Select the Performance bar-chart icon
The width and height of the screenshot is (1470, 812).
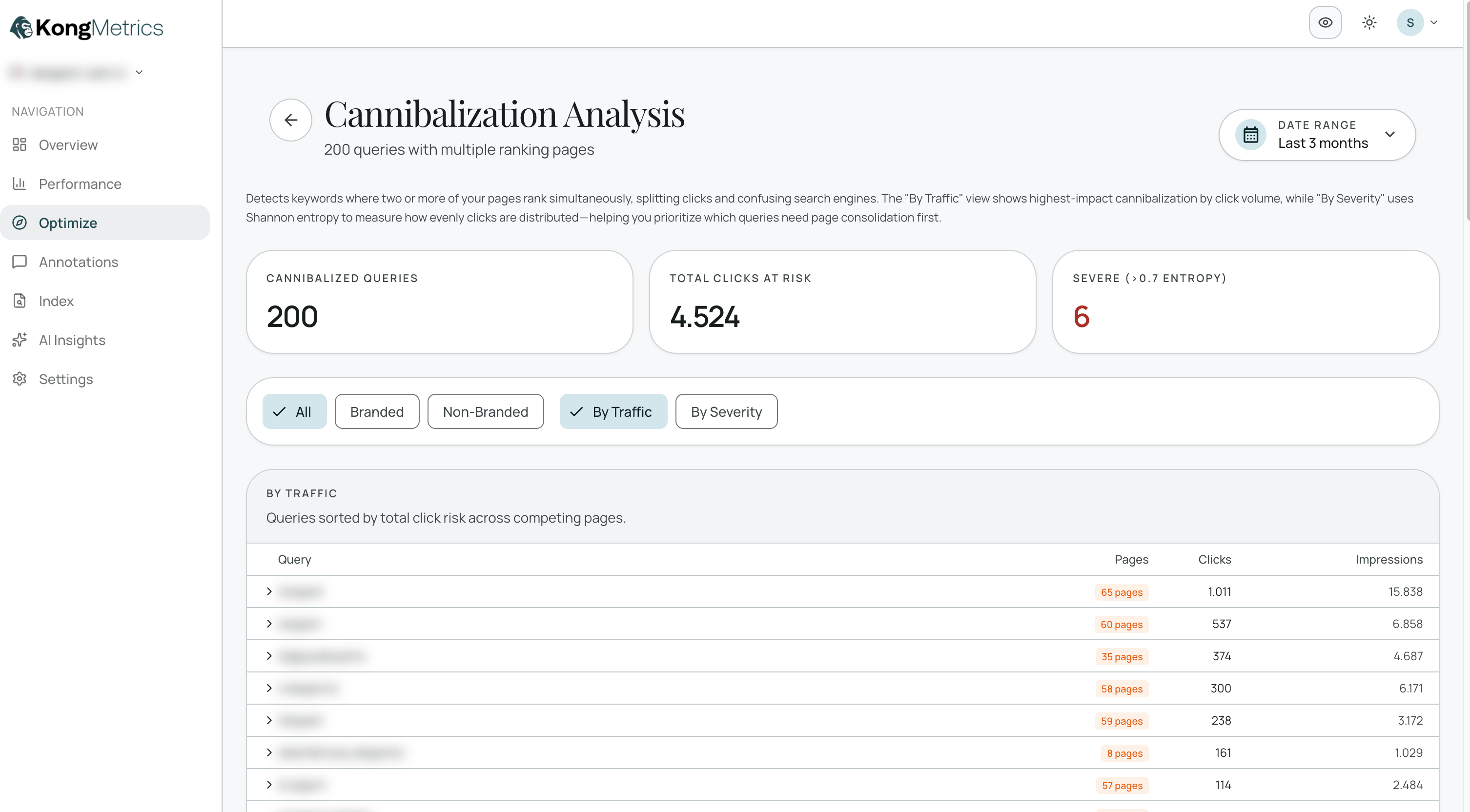20,184
